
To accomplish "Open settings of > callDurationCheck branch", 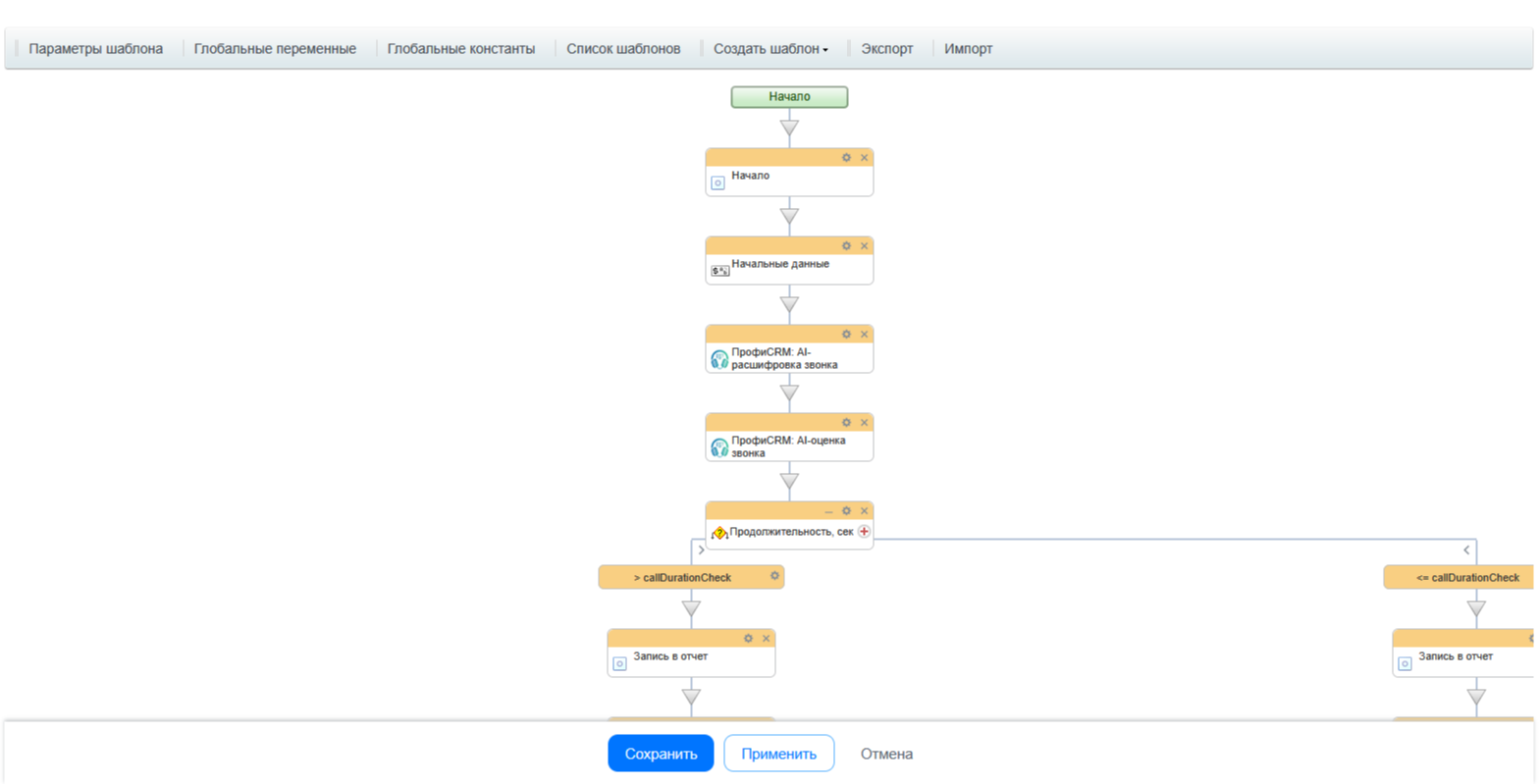I will 774,576.
